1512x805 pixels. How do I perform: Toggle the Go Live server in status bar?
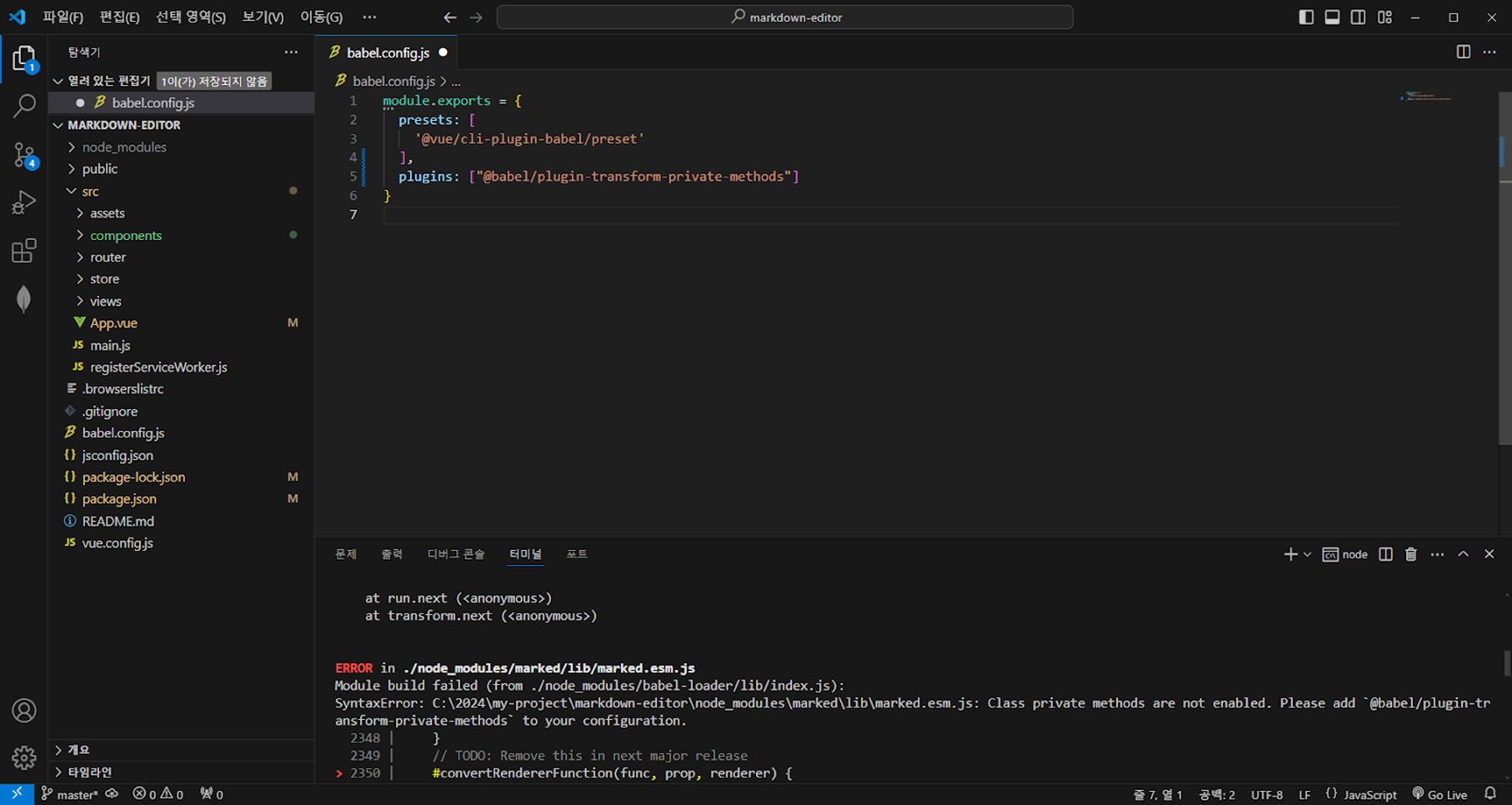pyautogui.click(x=1439, y=794)
